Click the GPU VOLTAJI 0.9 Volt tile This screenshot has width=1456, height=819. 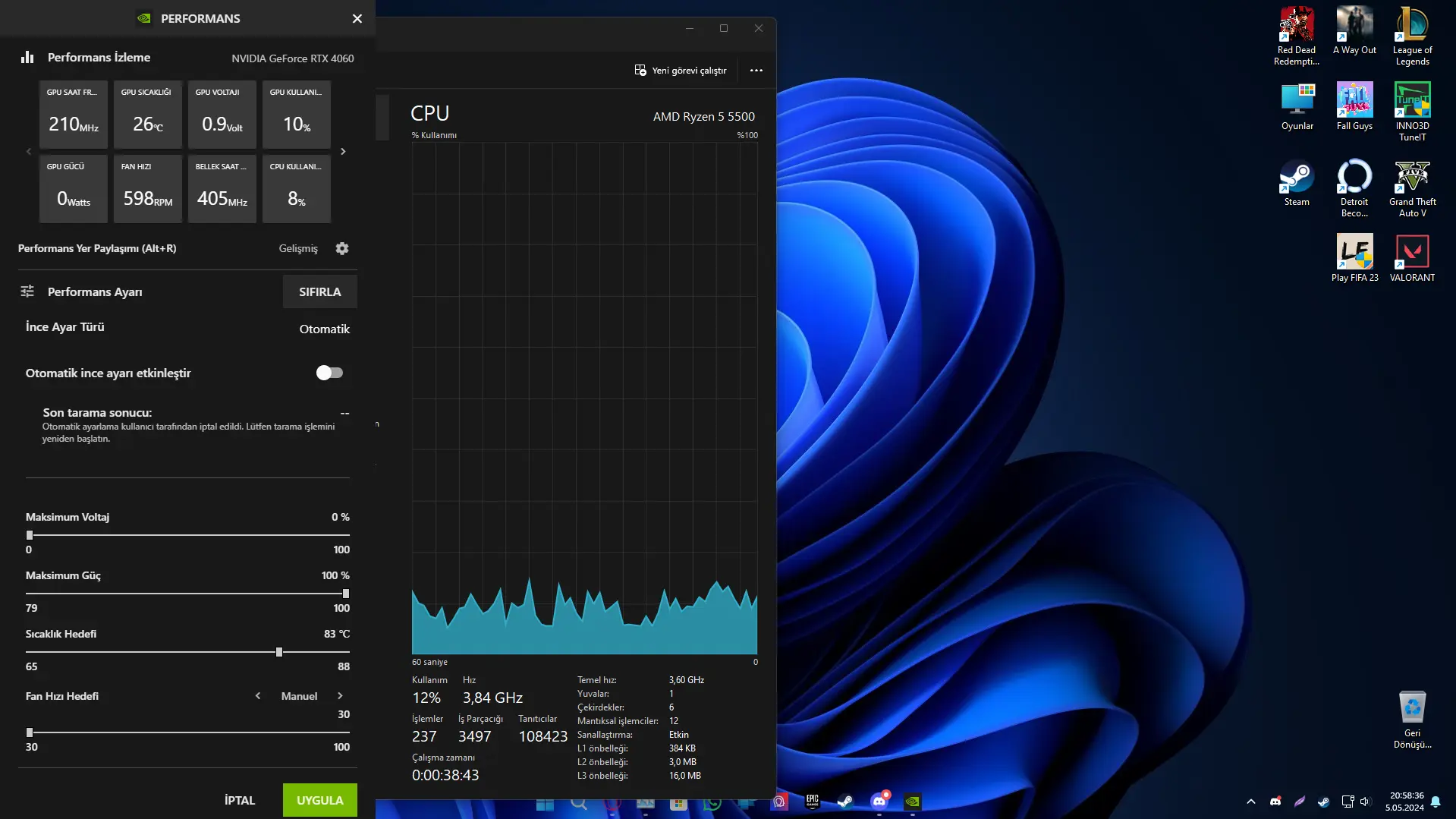[x=222, y=115]
